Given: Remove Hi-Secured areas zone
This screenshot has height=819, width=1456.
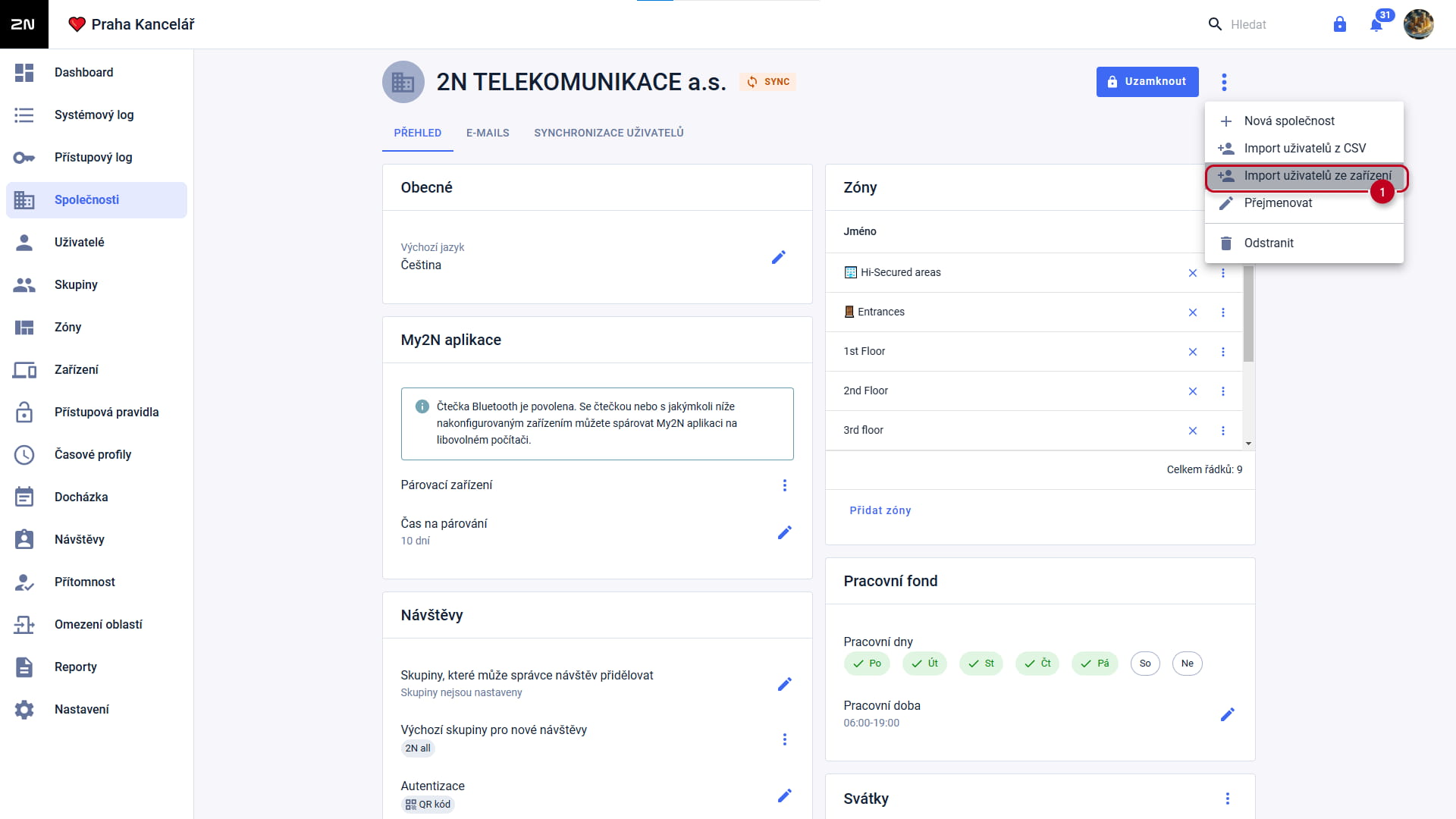Looking at the screenshot, I should pos(1192,273).
